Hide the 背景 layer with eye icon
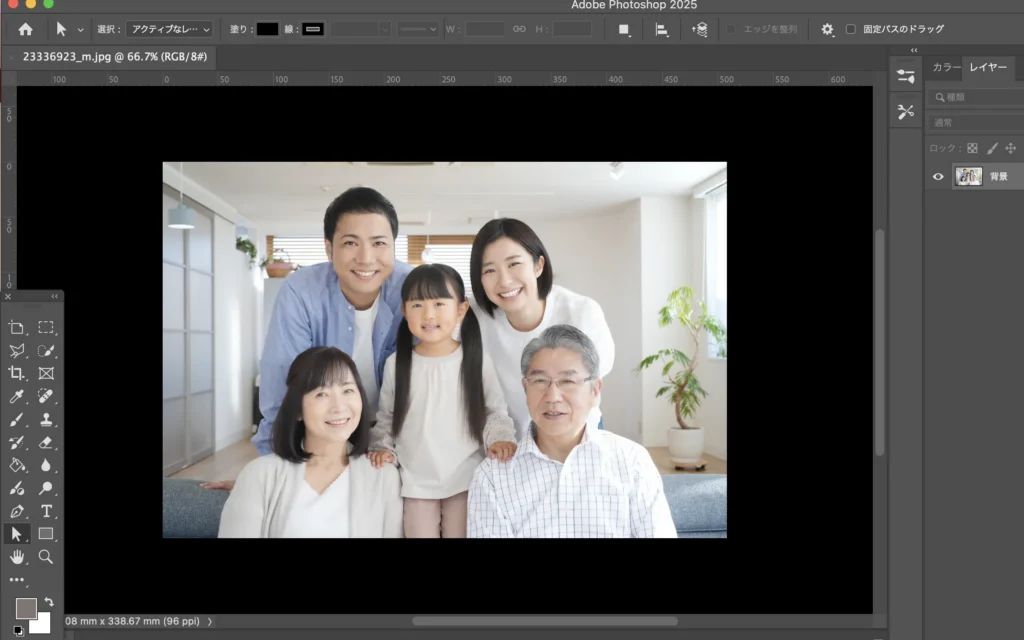1024x640 pixels. click(938, 177)
